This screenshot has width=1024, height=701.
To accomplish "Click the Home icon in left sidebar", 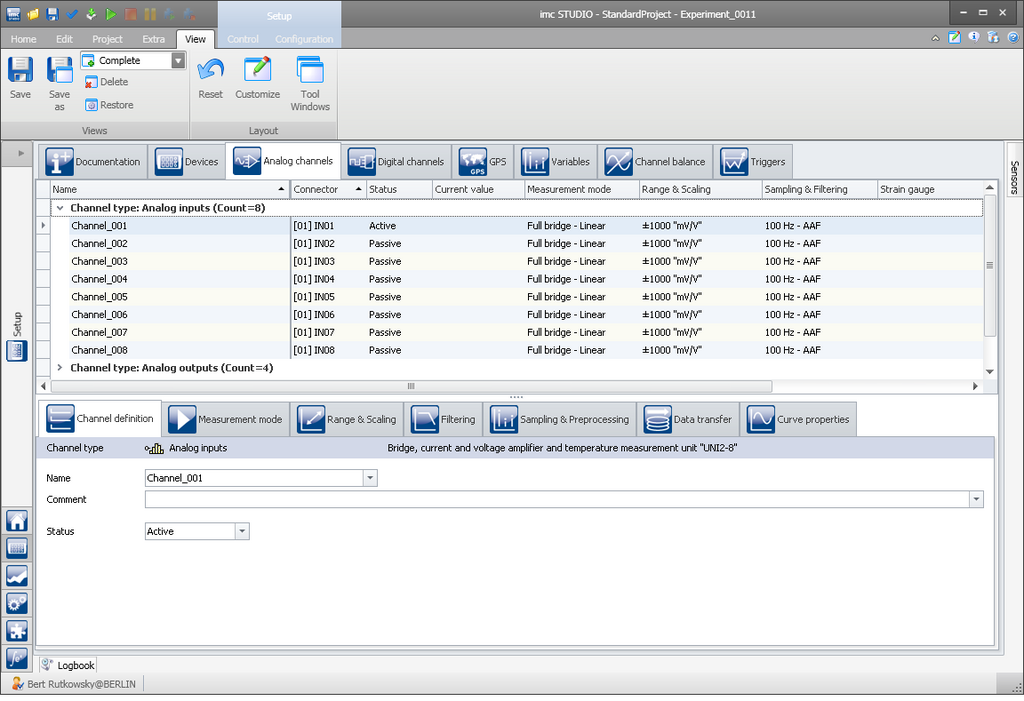I will (x=17, y=521).
